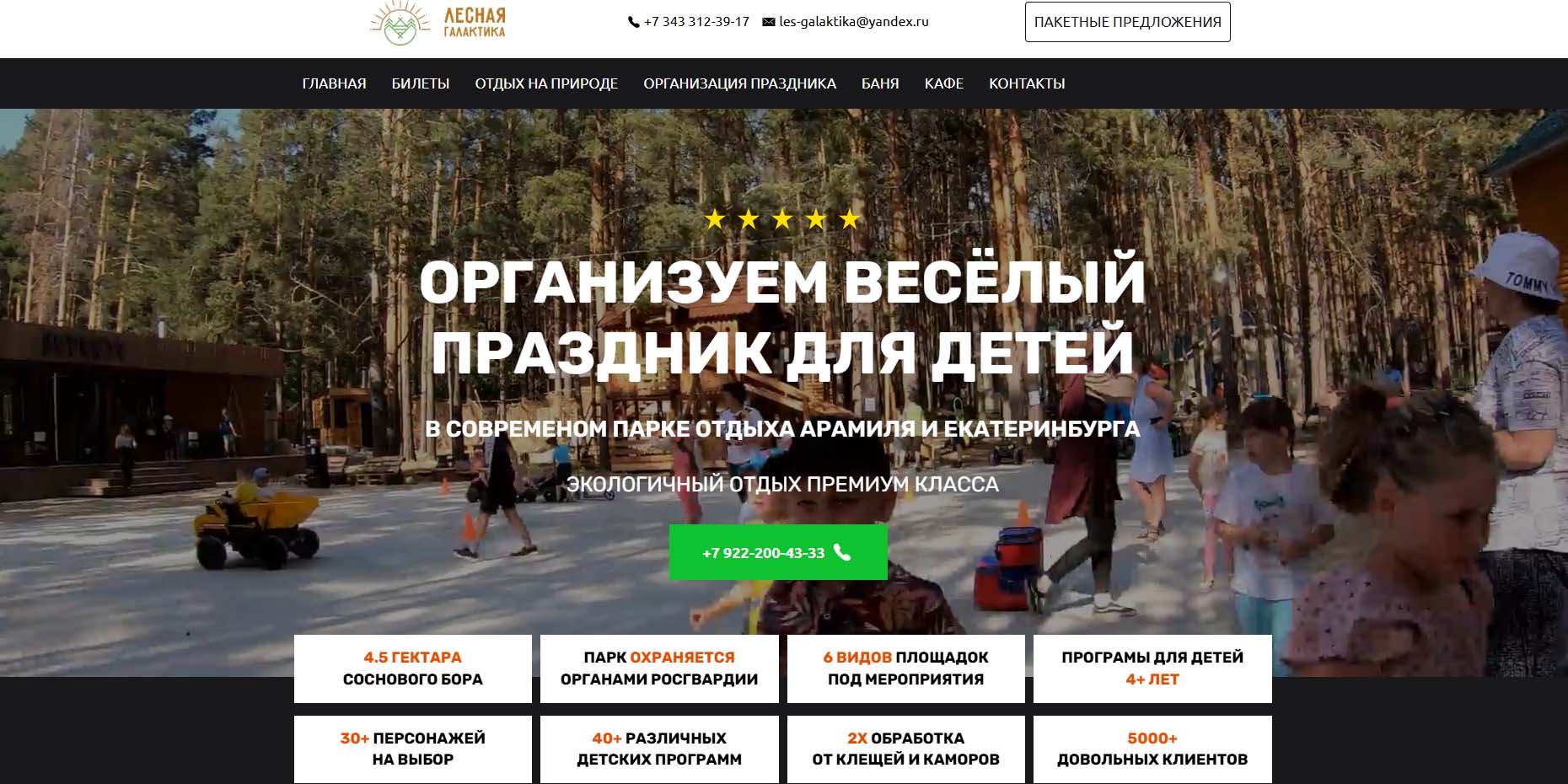Viewport: 1568px width, 784px height.
Task: Click les-galaktika@yandex.ru email link
Action: tap(853, 22)
